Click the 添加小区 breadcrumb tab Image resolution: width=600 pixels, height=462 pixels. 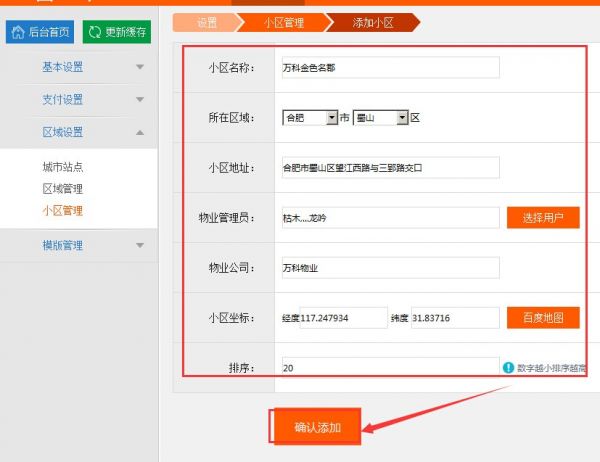coord(372,21)
